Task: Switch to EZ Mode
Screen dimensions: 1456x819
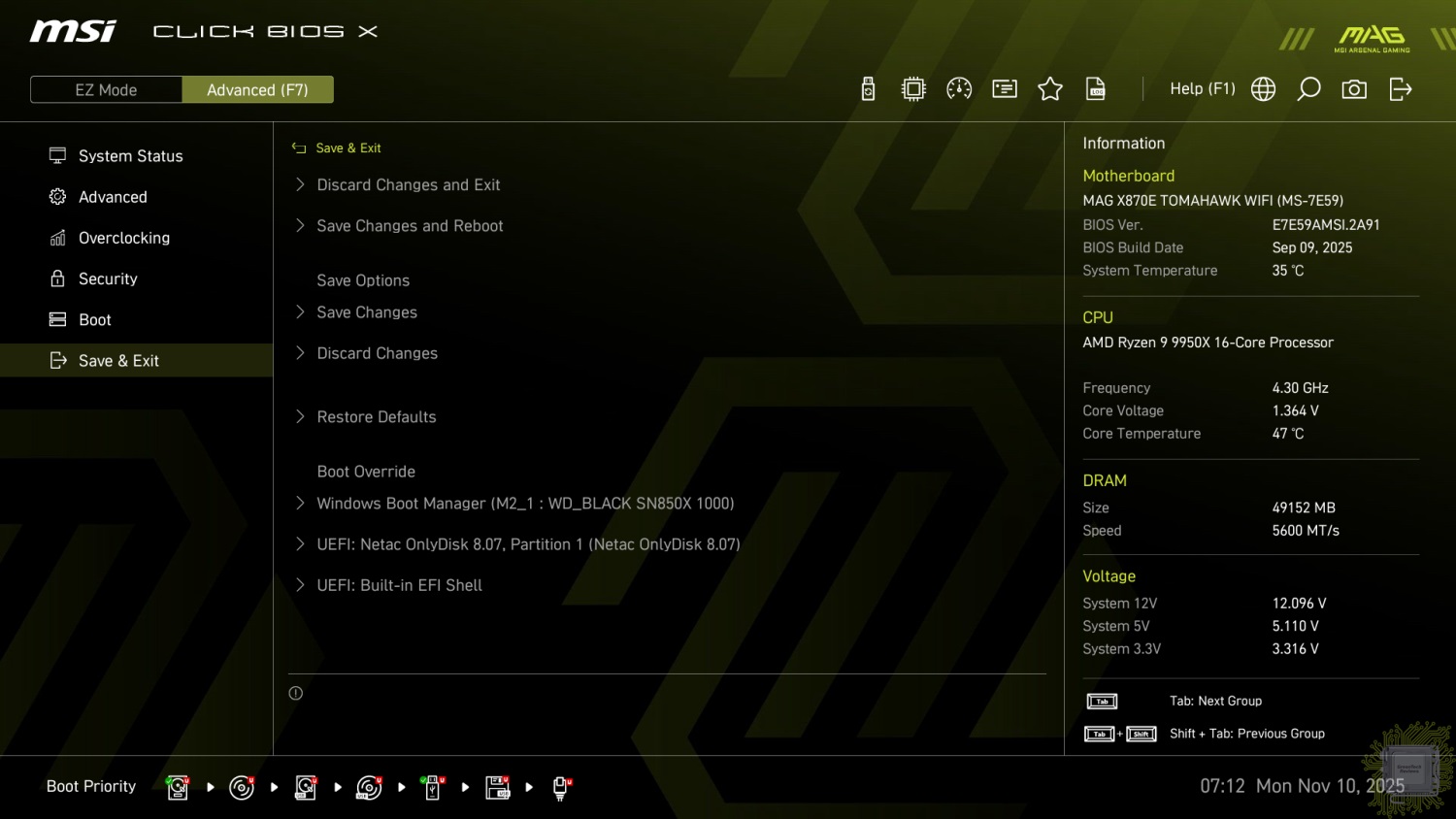Action: (x=106, y=89)
